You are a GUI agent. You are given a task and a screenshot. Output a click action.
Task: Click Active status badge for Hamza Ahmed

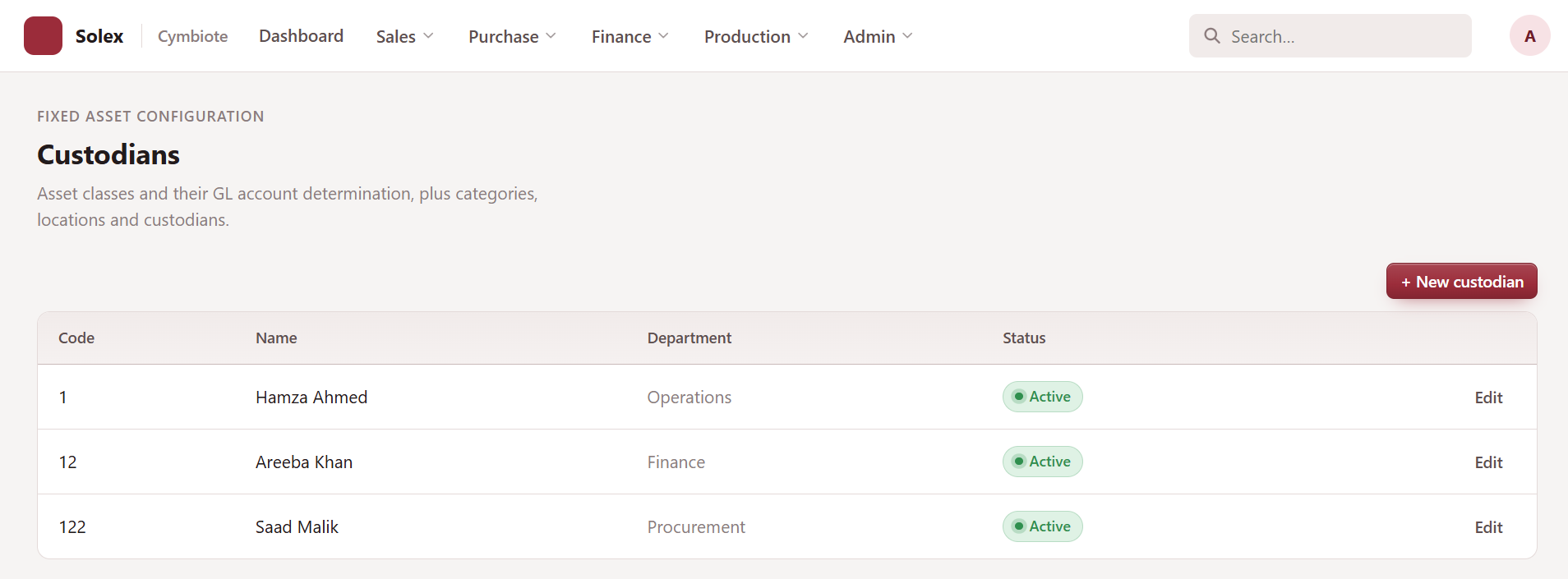[1042, 397]
